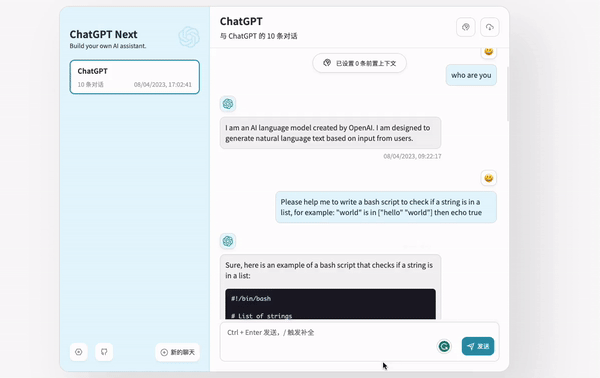This screenshot has height=378, width=600.
Task: Click the reply "I am an AI language model"
Action: tap(330, 133)
